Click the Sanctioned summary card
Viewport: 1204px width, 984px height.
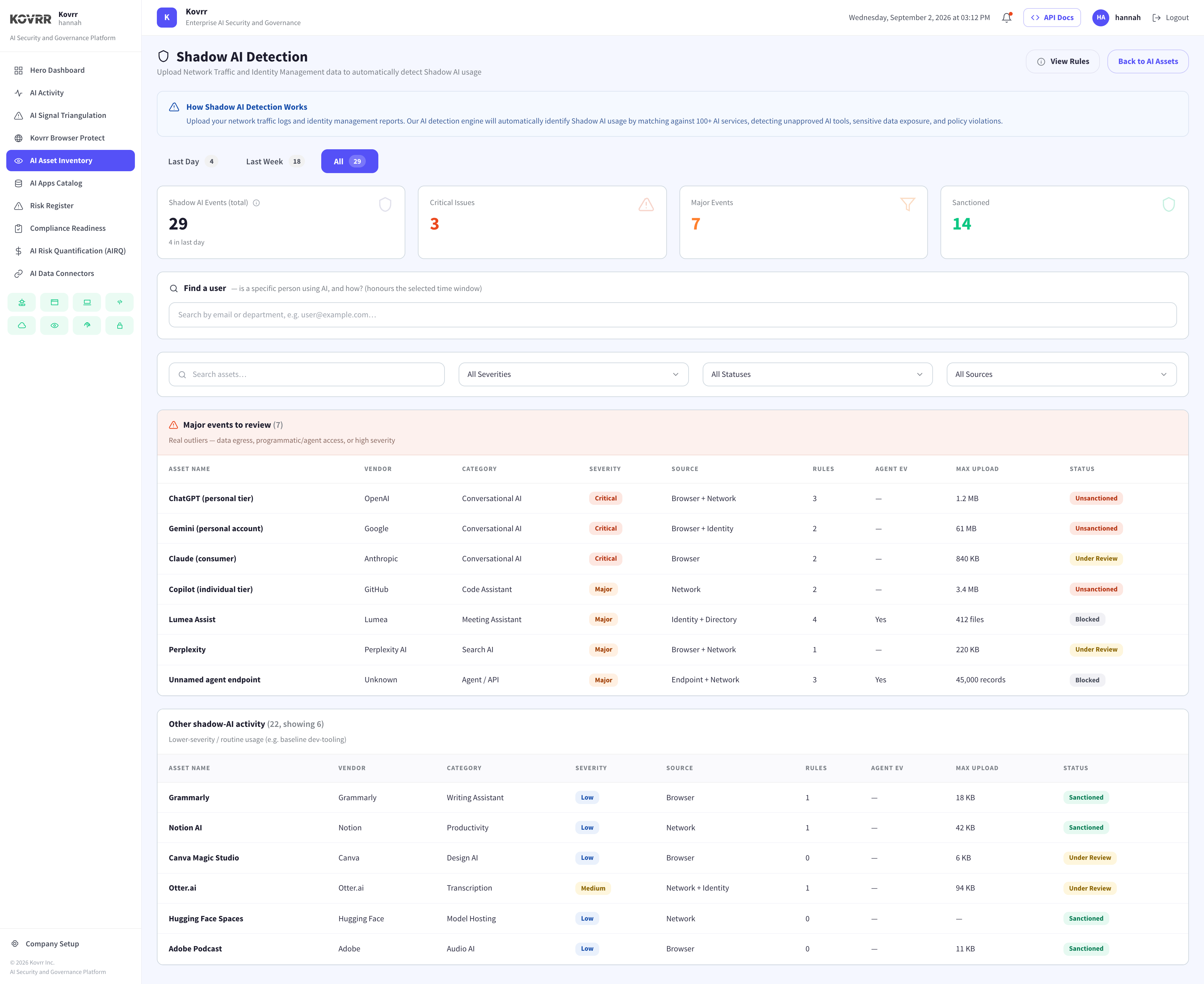coord(1064,222)
